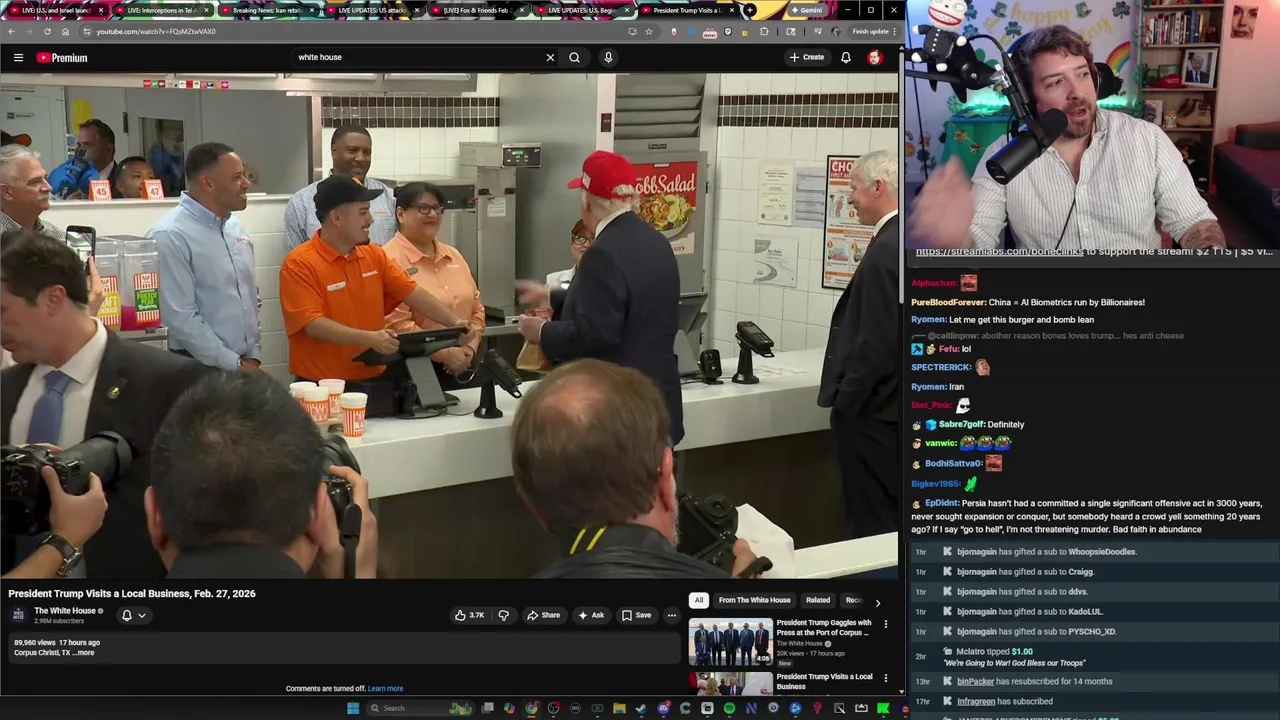Open the Windows Start menu

(352, 708)
